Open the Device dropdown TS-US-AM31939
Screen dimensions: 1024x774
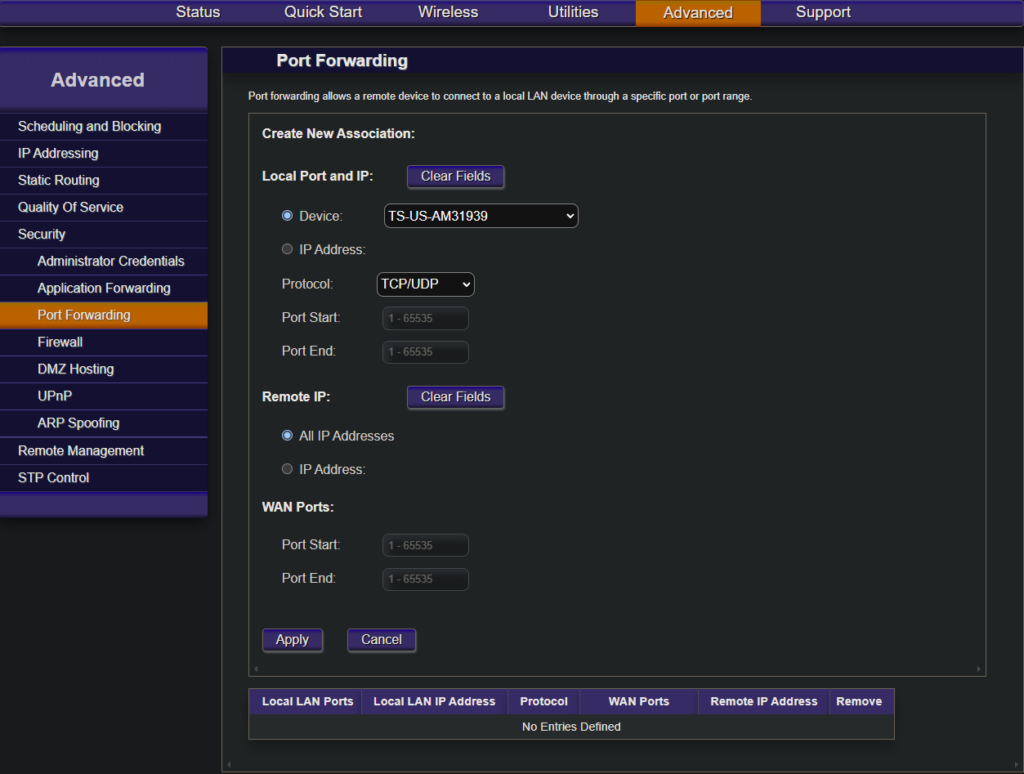(x=481, y=216)
